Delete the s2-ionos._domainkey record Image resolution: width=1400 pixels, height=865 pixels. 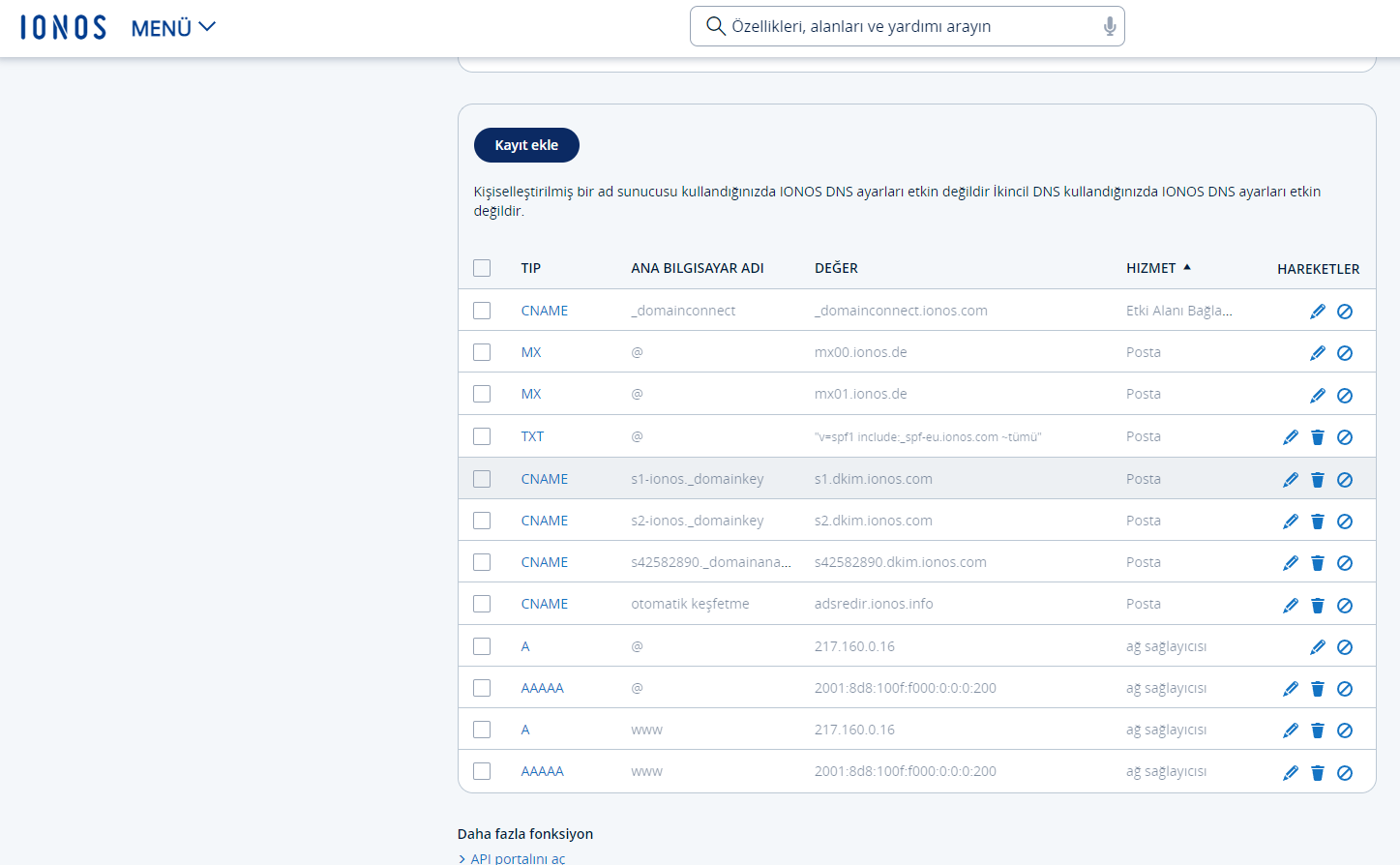click(x=1317, y=521)
